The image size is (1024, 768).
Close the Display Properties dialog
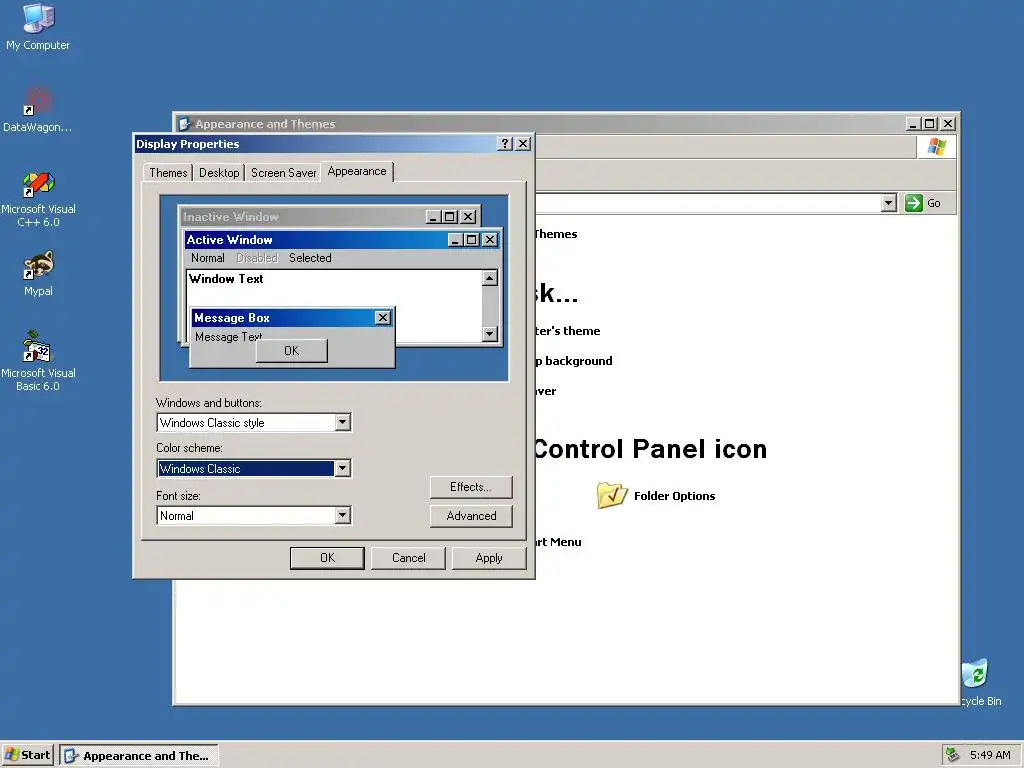click(523, 144)
